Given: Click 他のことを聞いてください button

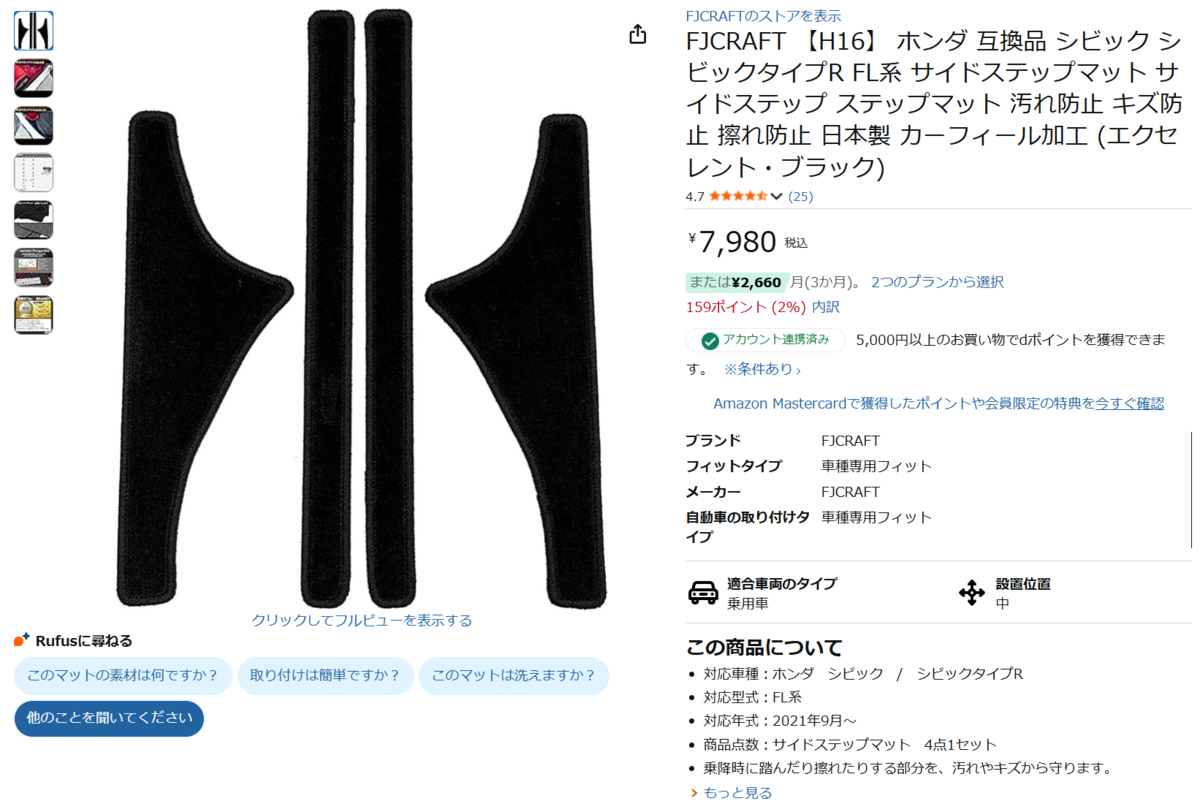Looking at the screenshot, I should pos(109,718).
